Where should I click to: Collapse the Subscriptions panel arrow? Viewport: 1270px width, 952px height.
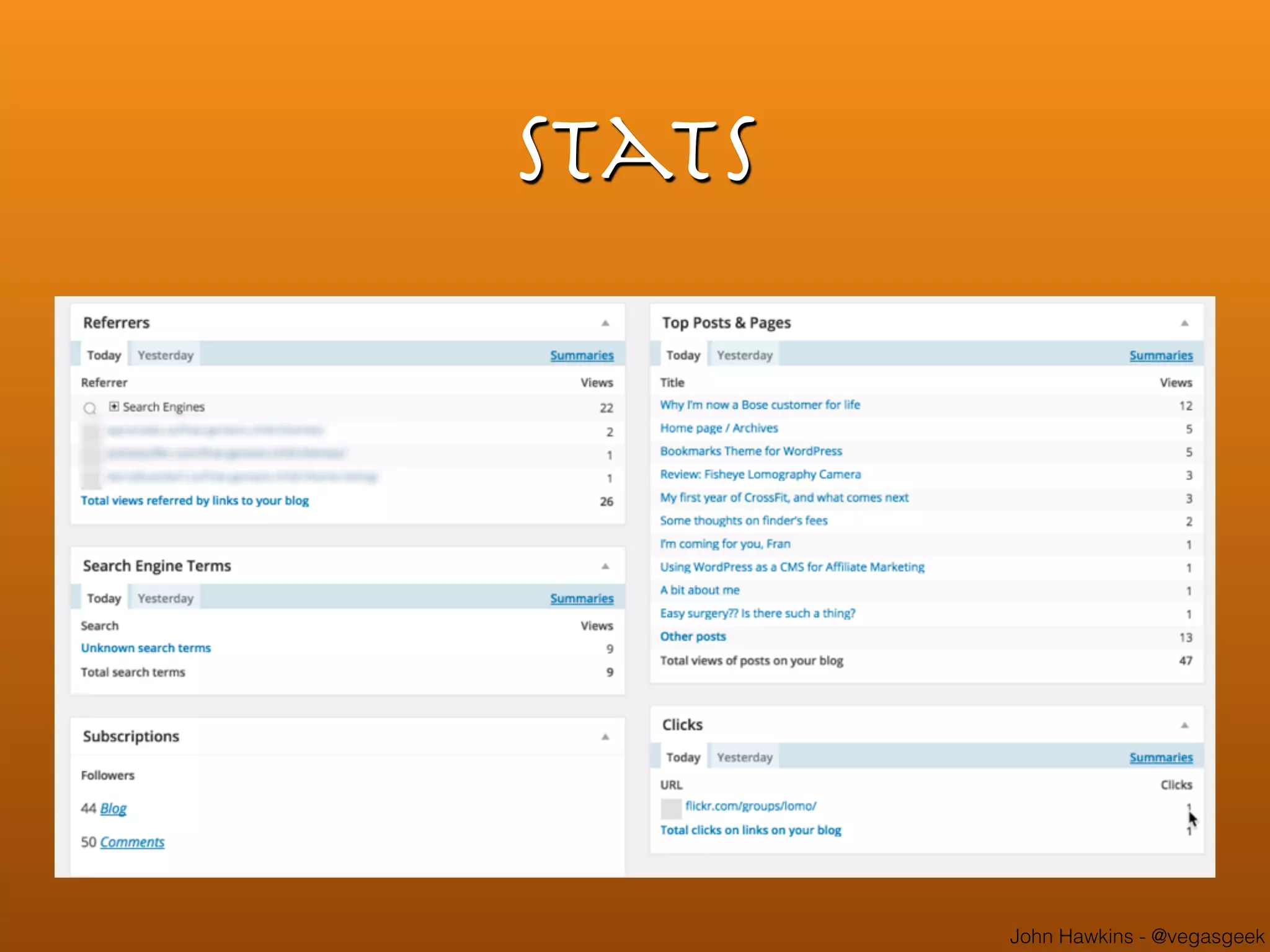(x=605, y=736)
